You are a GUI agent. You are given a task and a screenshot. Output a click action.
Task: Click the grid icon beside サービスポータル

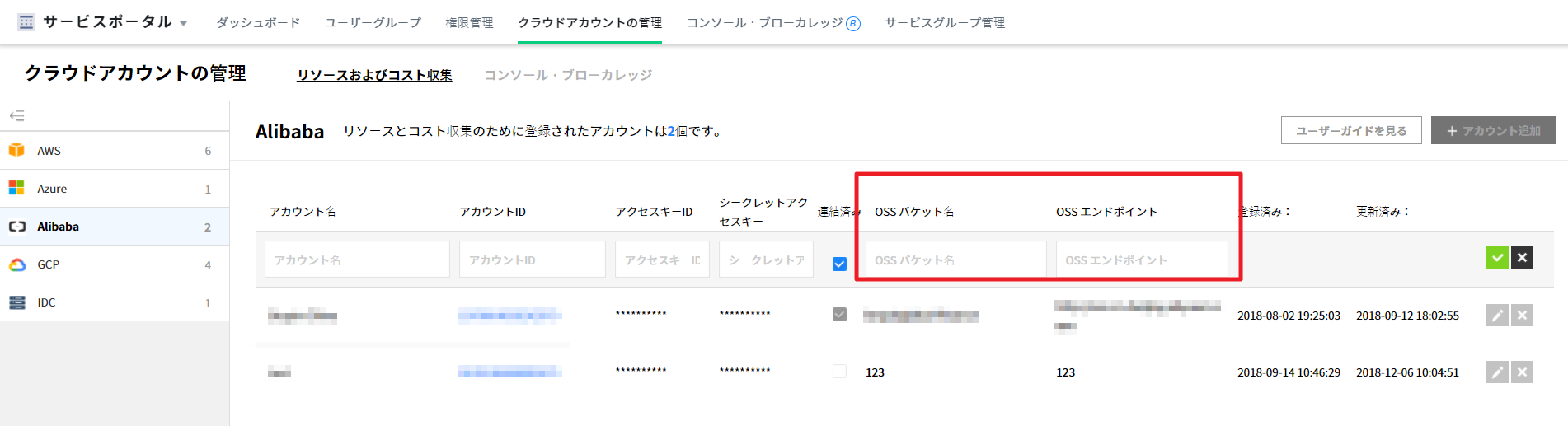(26, 22)
